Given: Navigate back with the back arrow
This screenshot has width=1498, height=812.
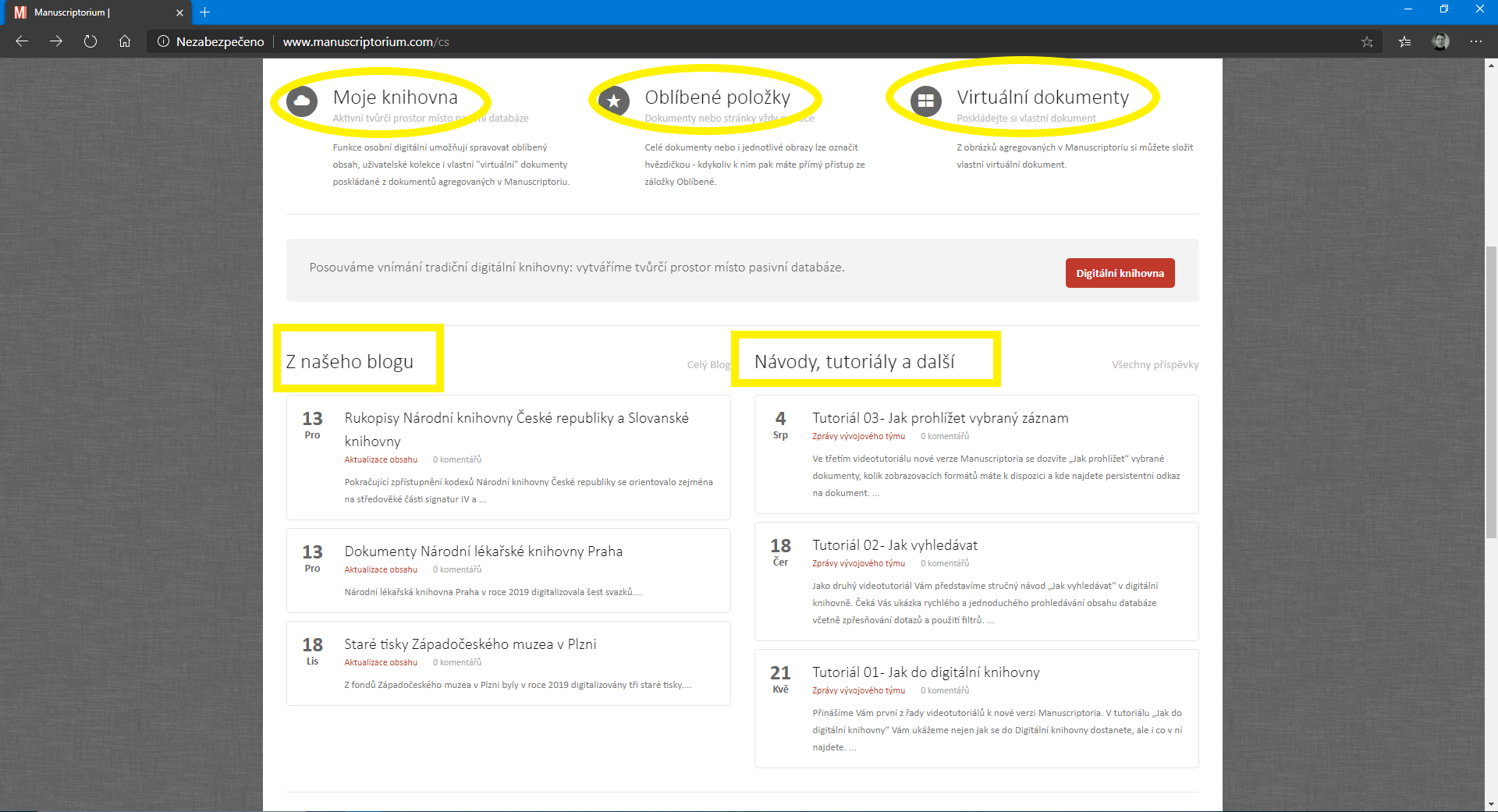Looking at the screenshot, I should coord(22,41).
